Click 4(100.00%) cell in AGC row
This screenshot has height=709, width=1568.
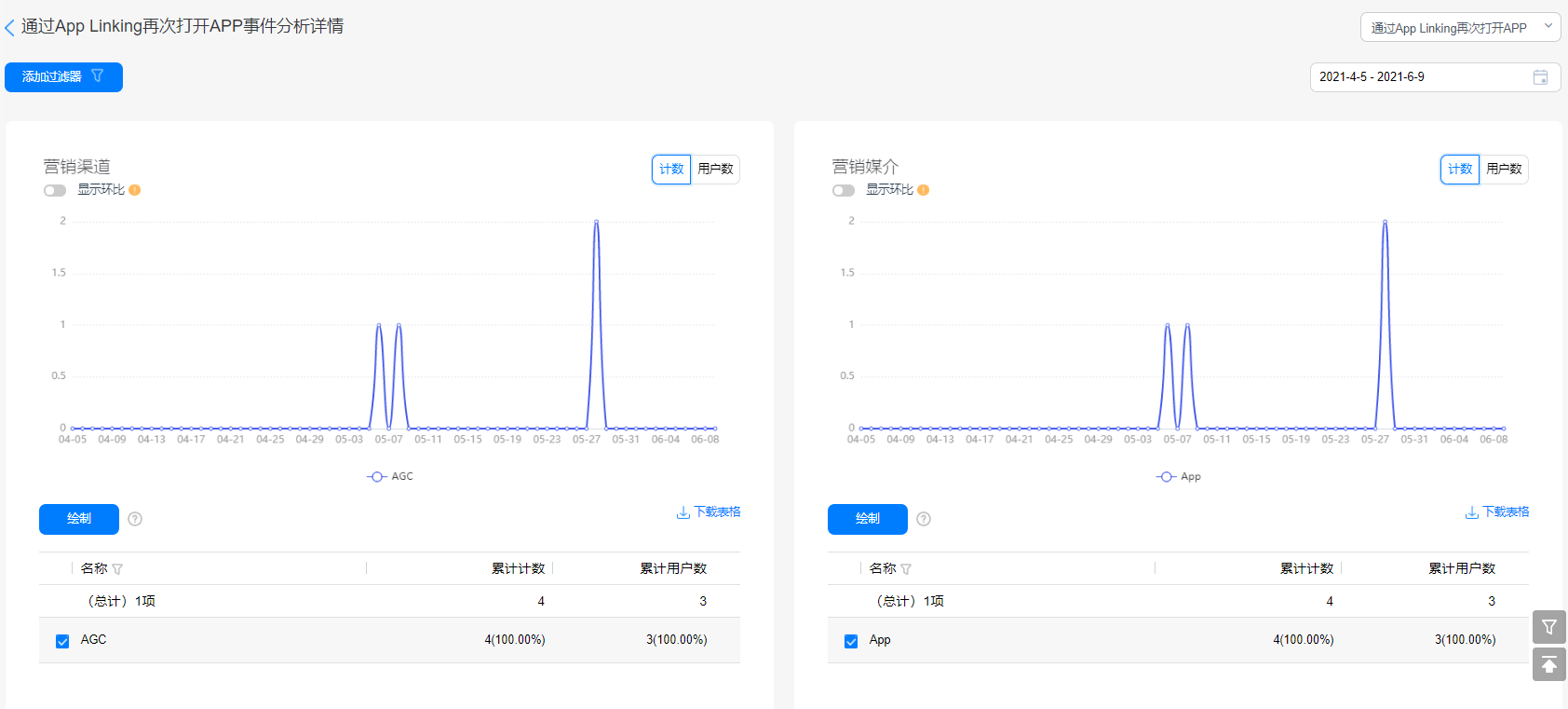coord(515,640)
